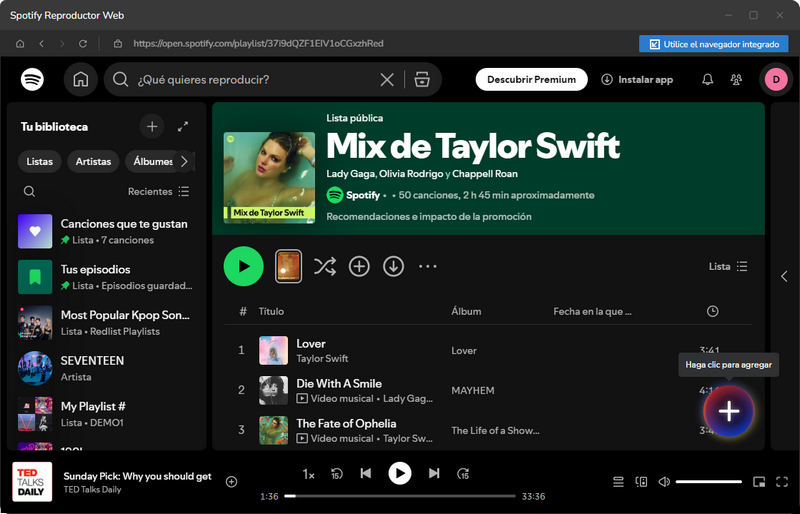800x514 pixels.
Task: Toggle shuffle for the playlist
Action: coord(325,266)
